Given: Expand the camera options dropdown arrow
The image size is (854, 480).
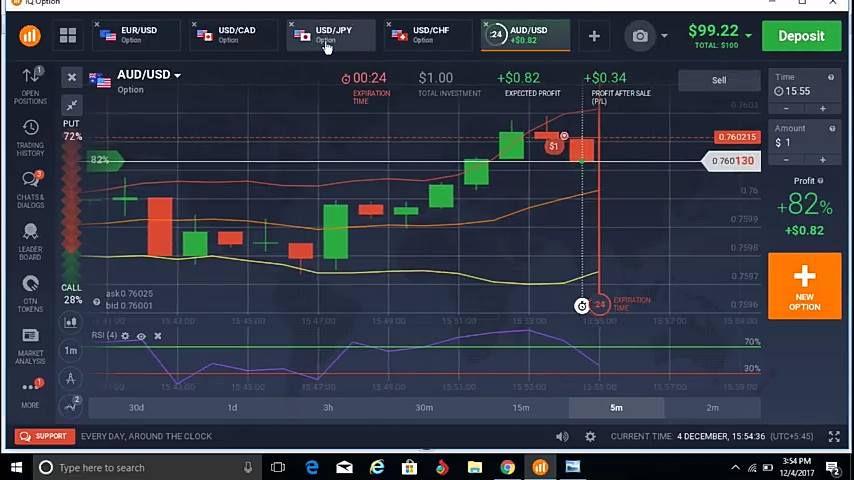Looking at the screenshot, I should [x=664, y=36].
